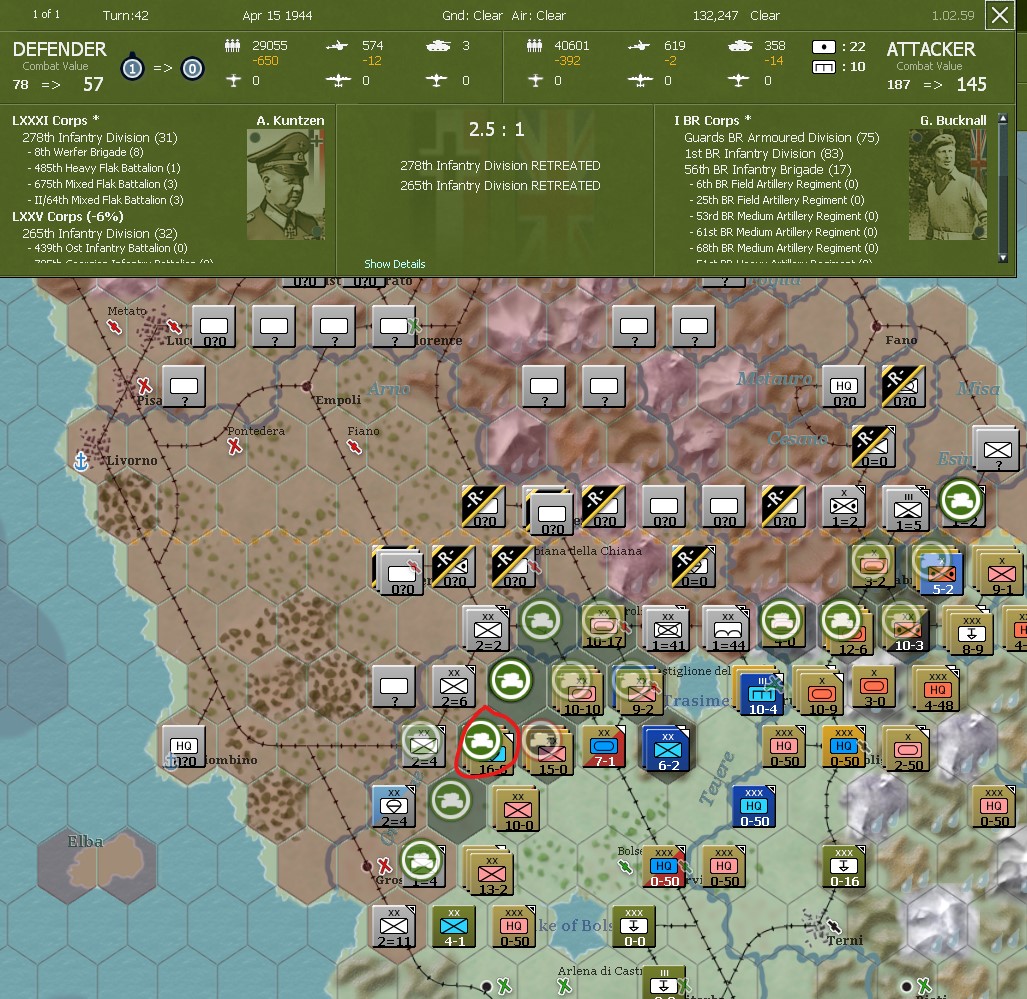
Task: Select the 0-16 corps support counter
Action: click(844, 866)
